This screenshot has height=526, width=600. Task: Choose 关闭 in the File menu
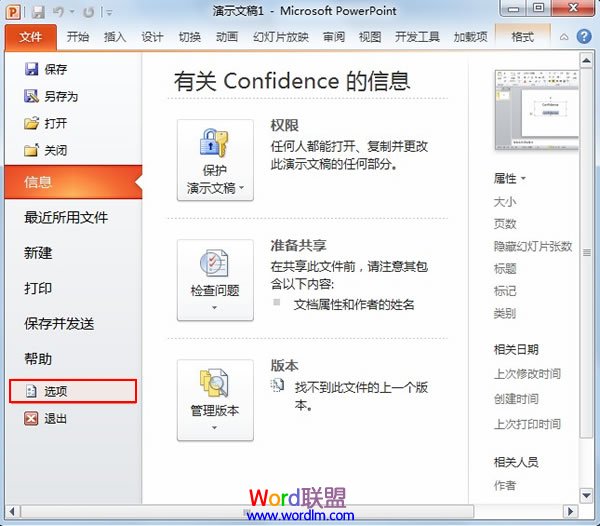[55, 150]
